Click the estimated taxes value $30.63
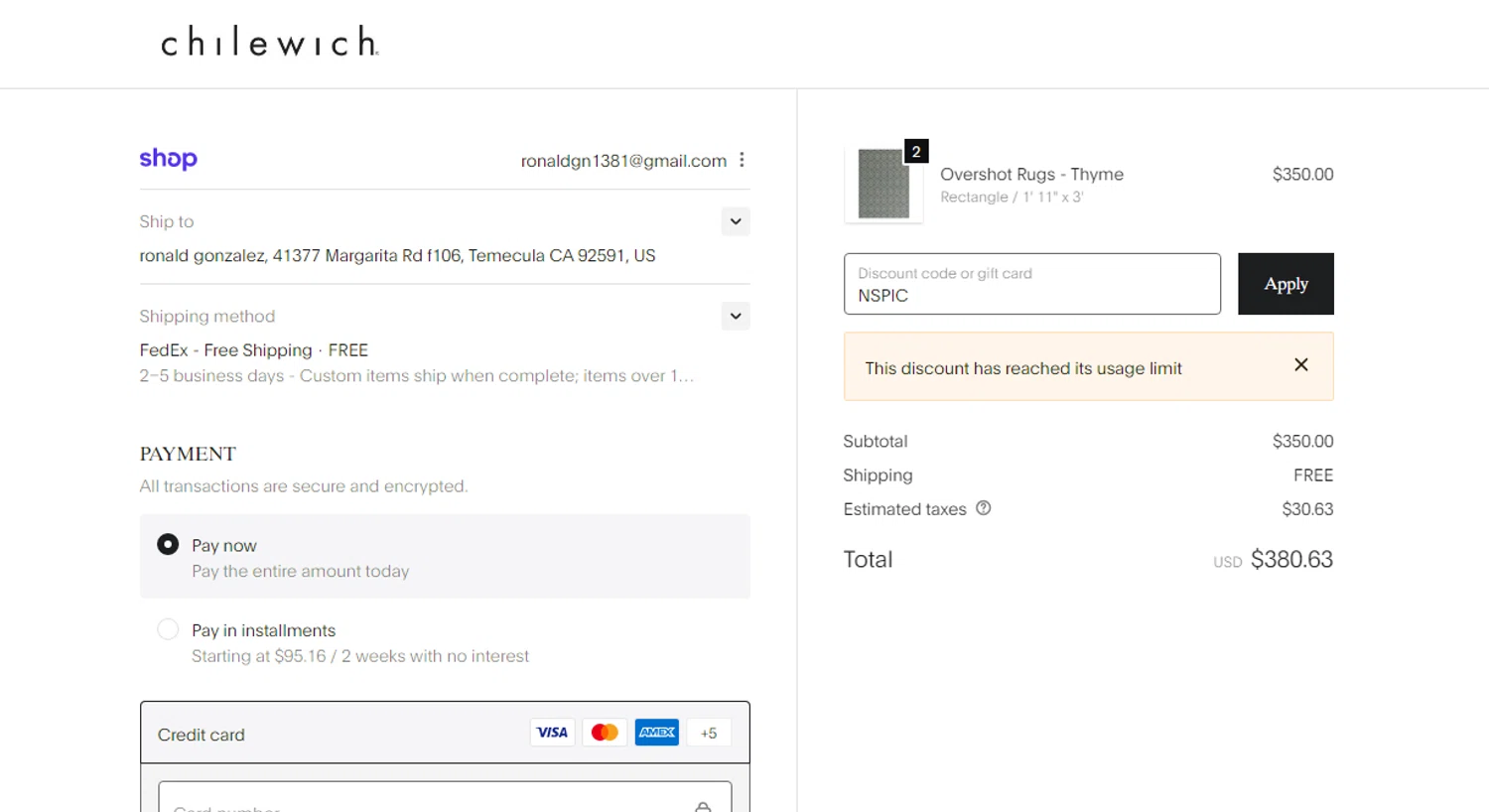Image resolution: width=1489 pixels, height=812 pixels. click(x=1307, y=509)
